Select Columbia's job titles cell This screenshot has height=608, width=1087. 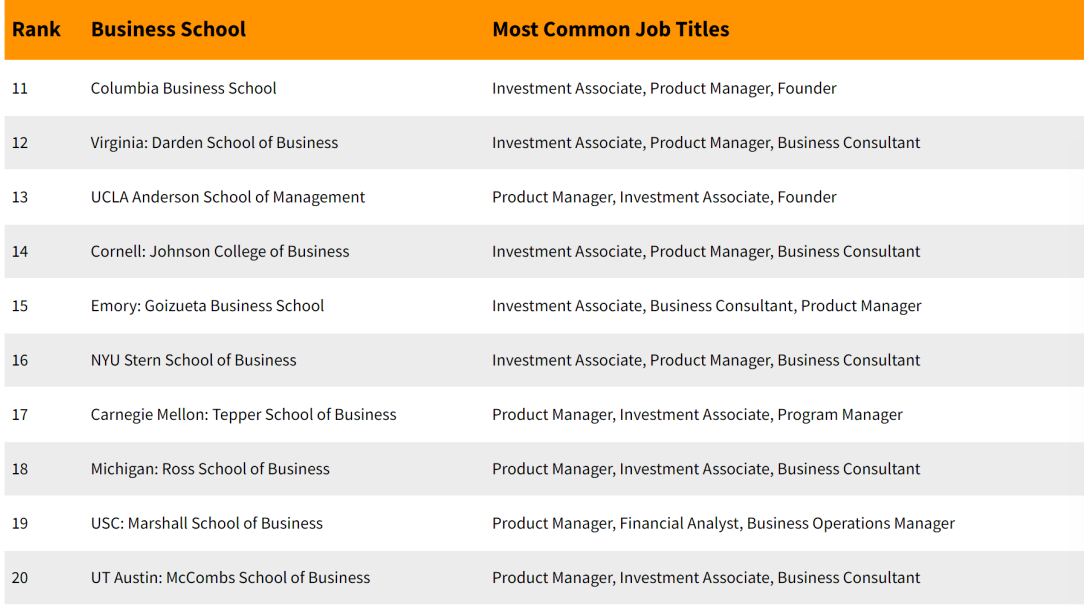click(x=664, y=88)
